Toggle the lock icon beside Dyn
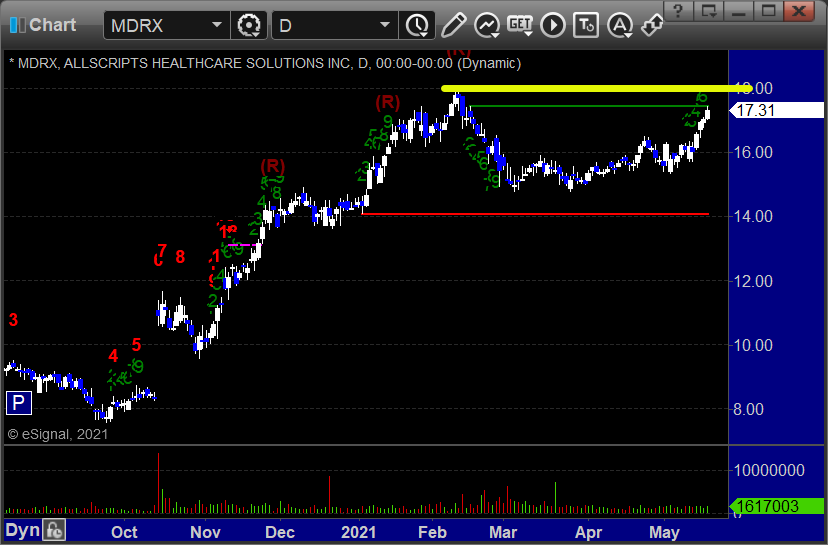 coord(54,531)
